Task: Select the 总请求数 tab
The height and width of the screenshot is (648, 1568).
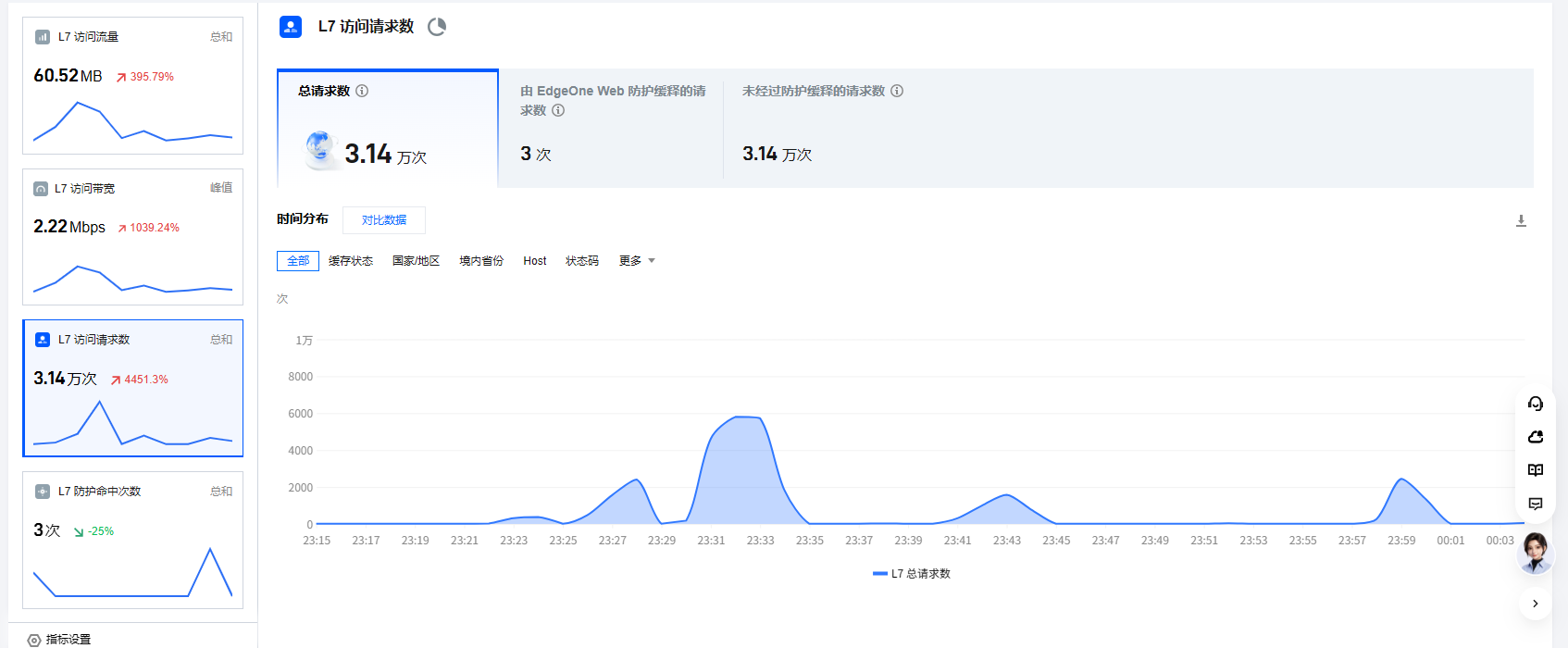Action: click(x=388, y=129)
